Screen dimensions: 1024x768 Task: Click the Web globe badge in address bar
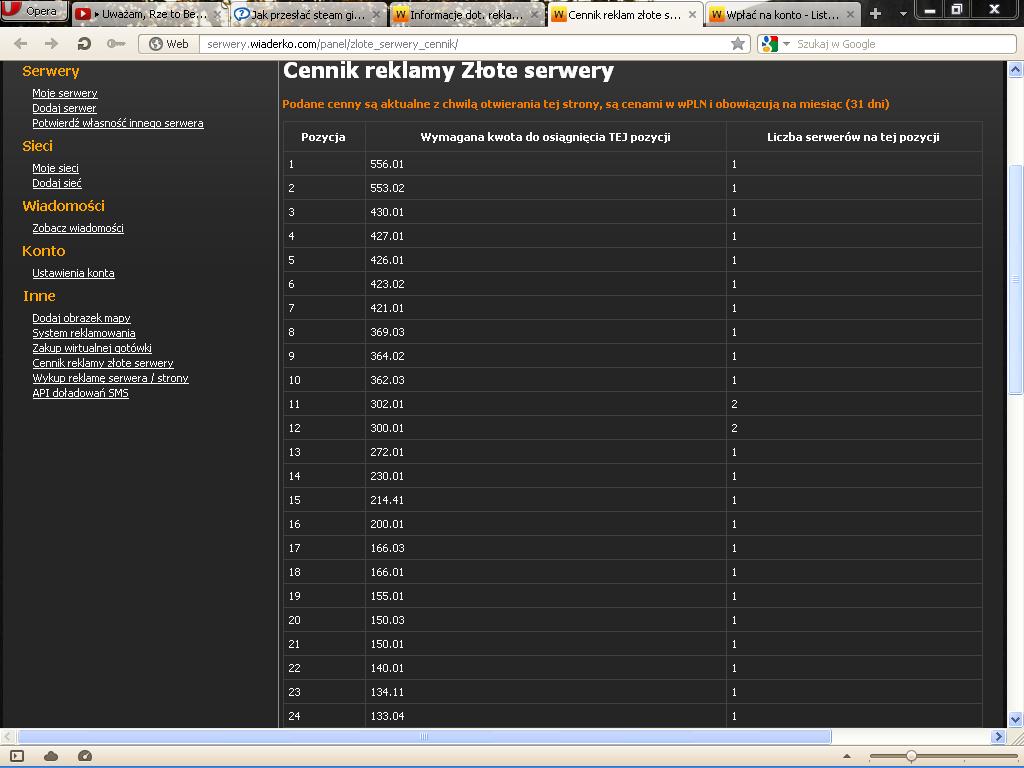tap(169, 44)
